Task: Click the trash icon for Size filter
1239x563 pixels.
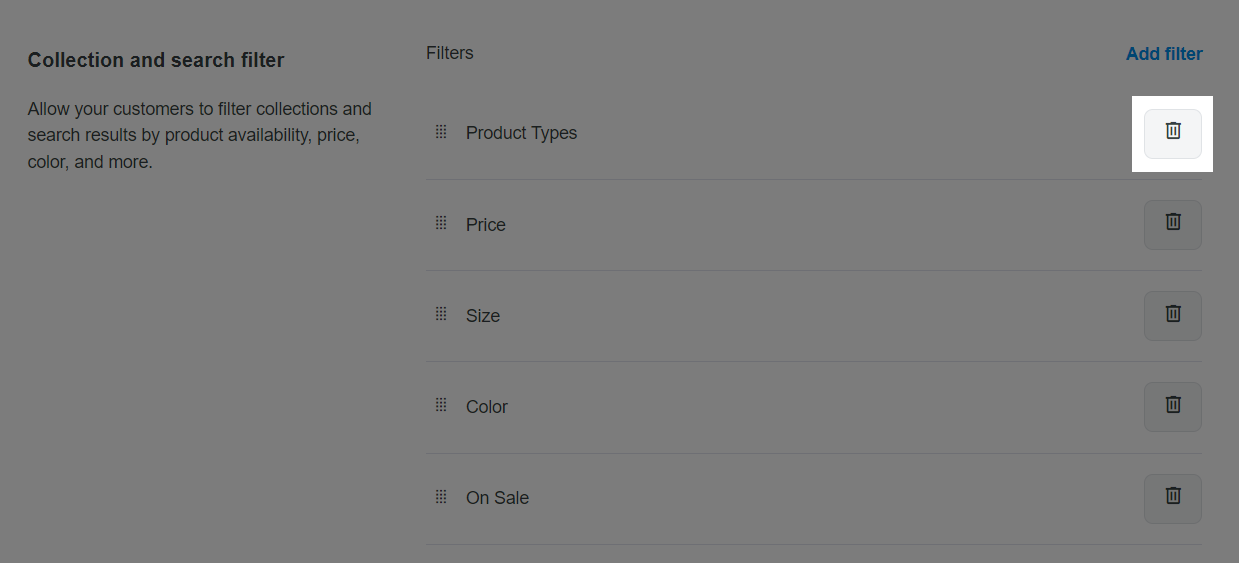Action: click(1173, 316)
